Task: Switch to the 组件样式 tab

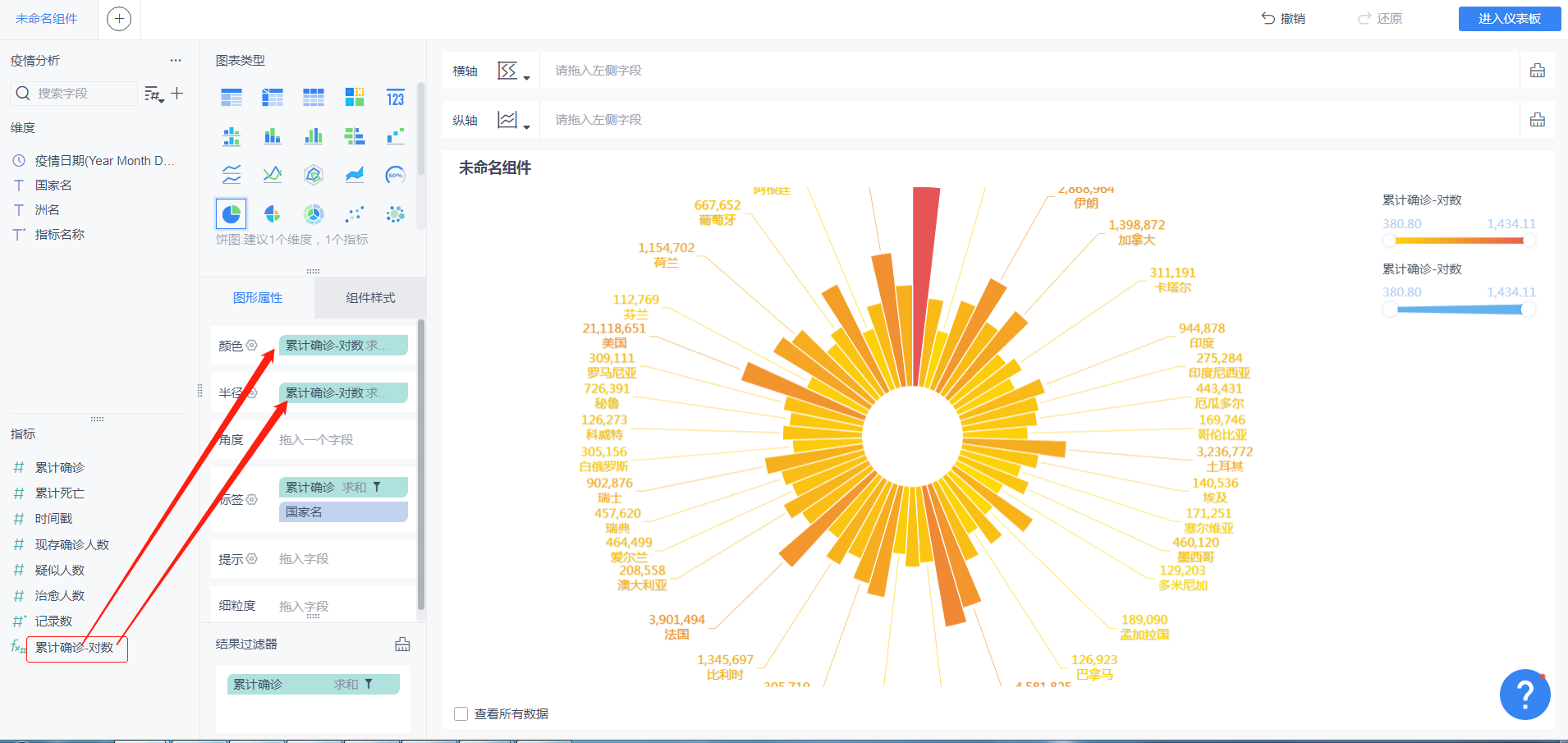Action: point(370,298)
